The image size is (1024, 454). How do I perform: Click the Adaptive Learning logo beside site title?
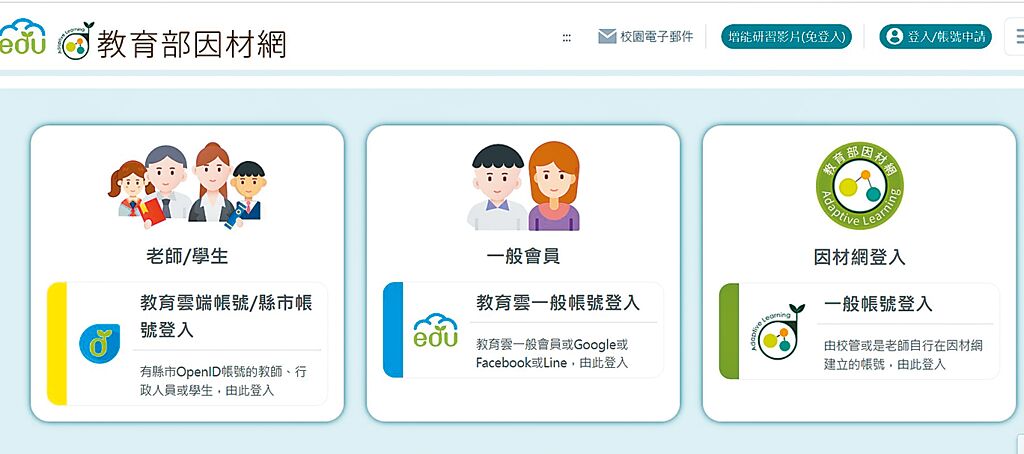(x=75, y=40)
